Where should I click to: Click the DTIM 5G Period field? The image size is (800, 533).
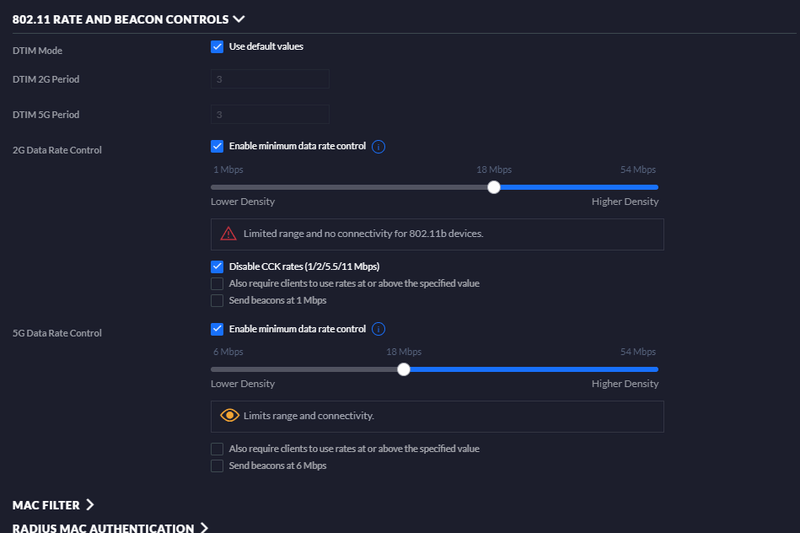click(x=270, y=115)
